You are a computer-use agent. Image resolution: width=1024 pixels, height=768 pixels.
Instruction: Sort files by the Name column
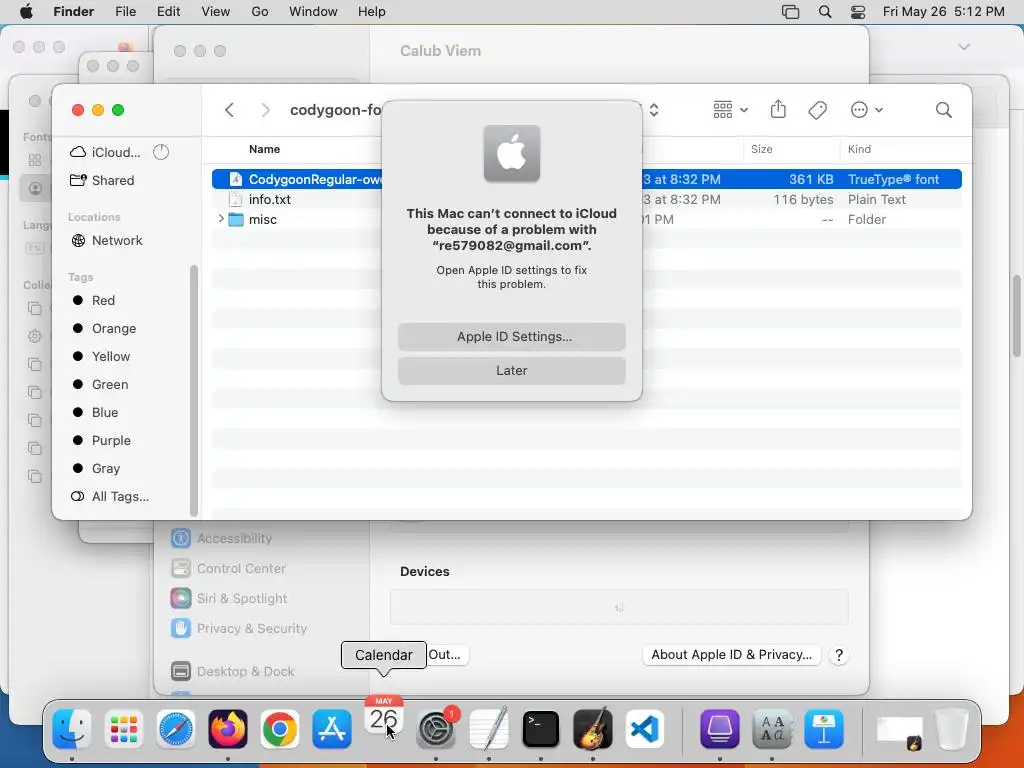point(264,149)
